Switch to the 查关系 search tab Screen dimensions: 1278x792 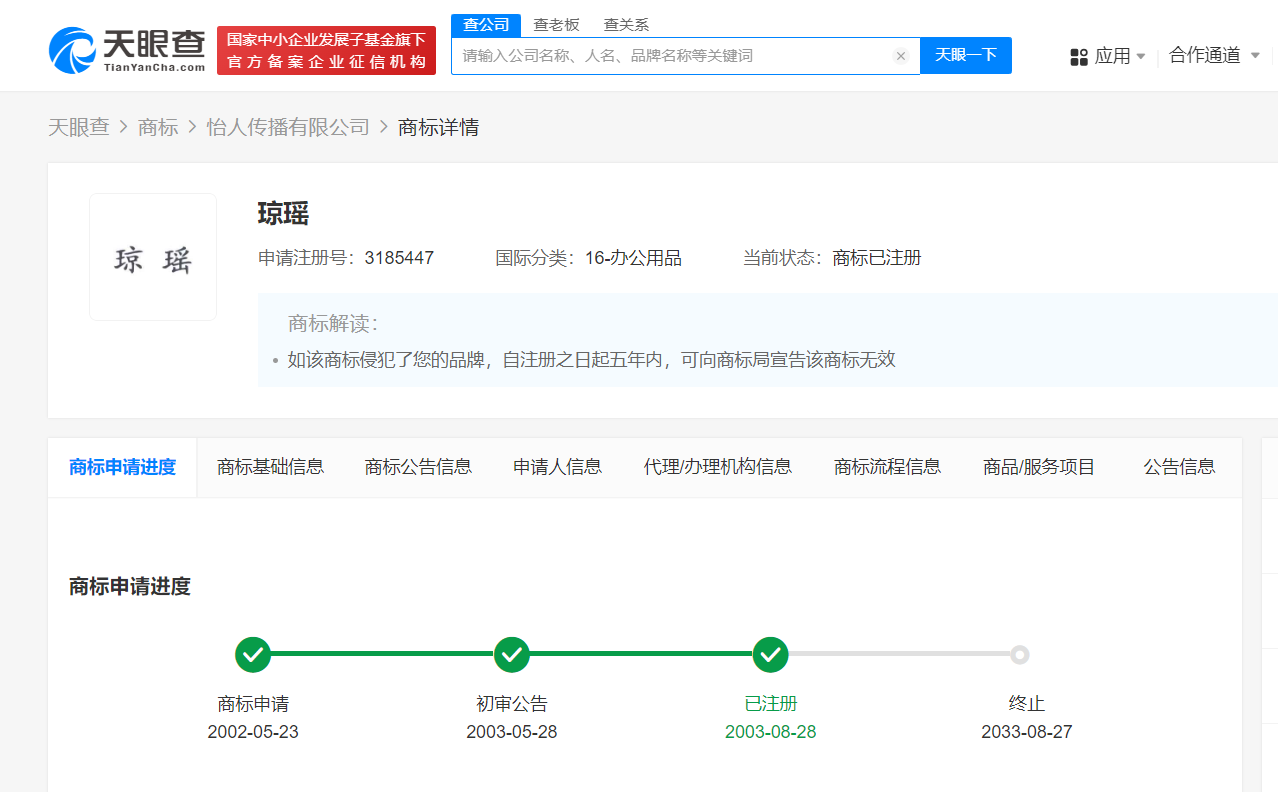point(626,25)
